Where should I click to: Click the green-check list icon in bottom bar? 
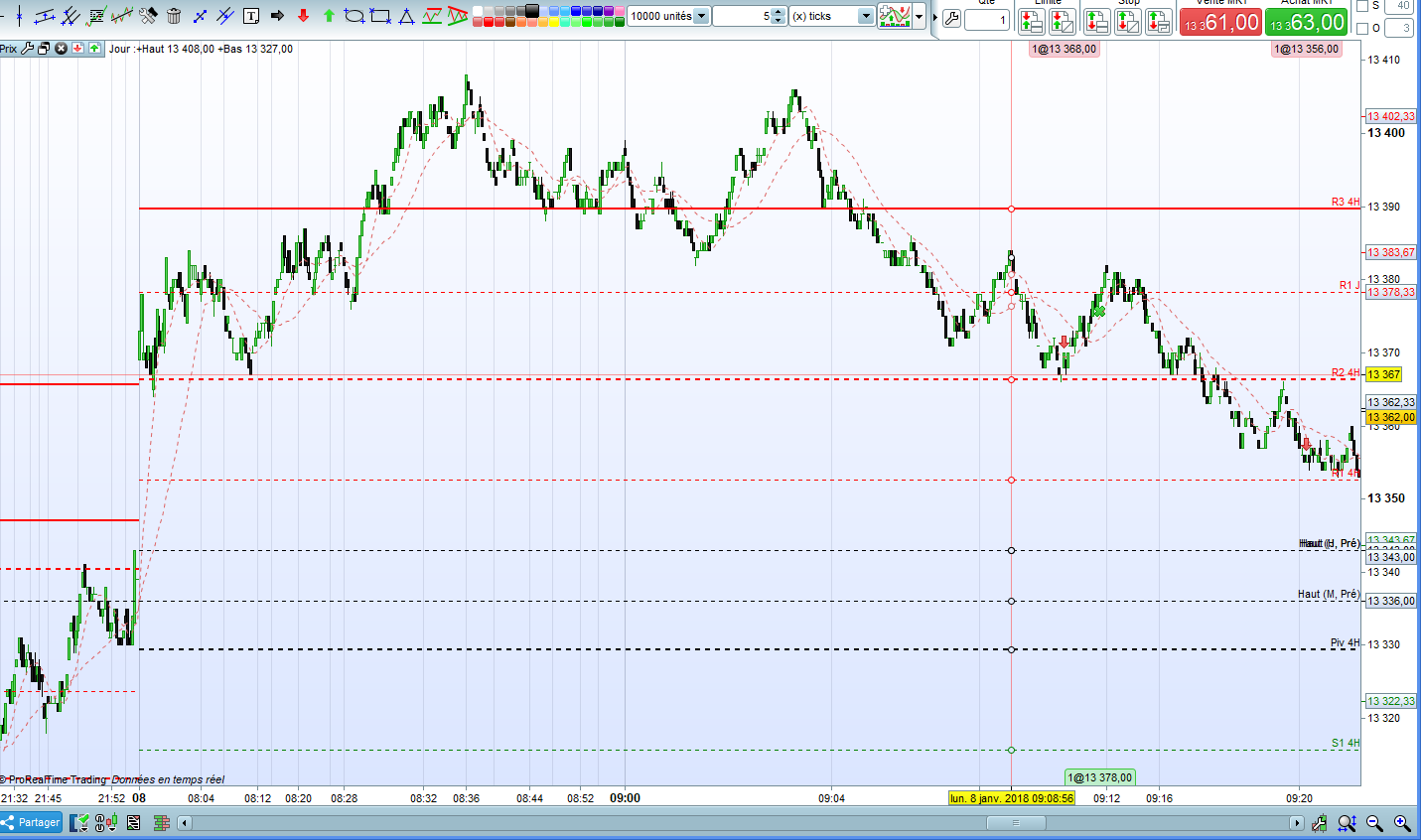(x=80, y=823)
